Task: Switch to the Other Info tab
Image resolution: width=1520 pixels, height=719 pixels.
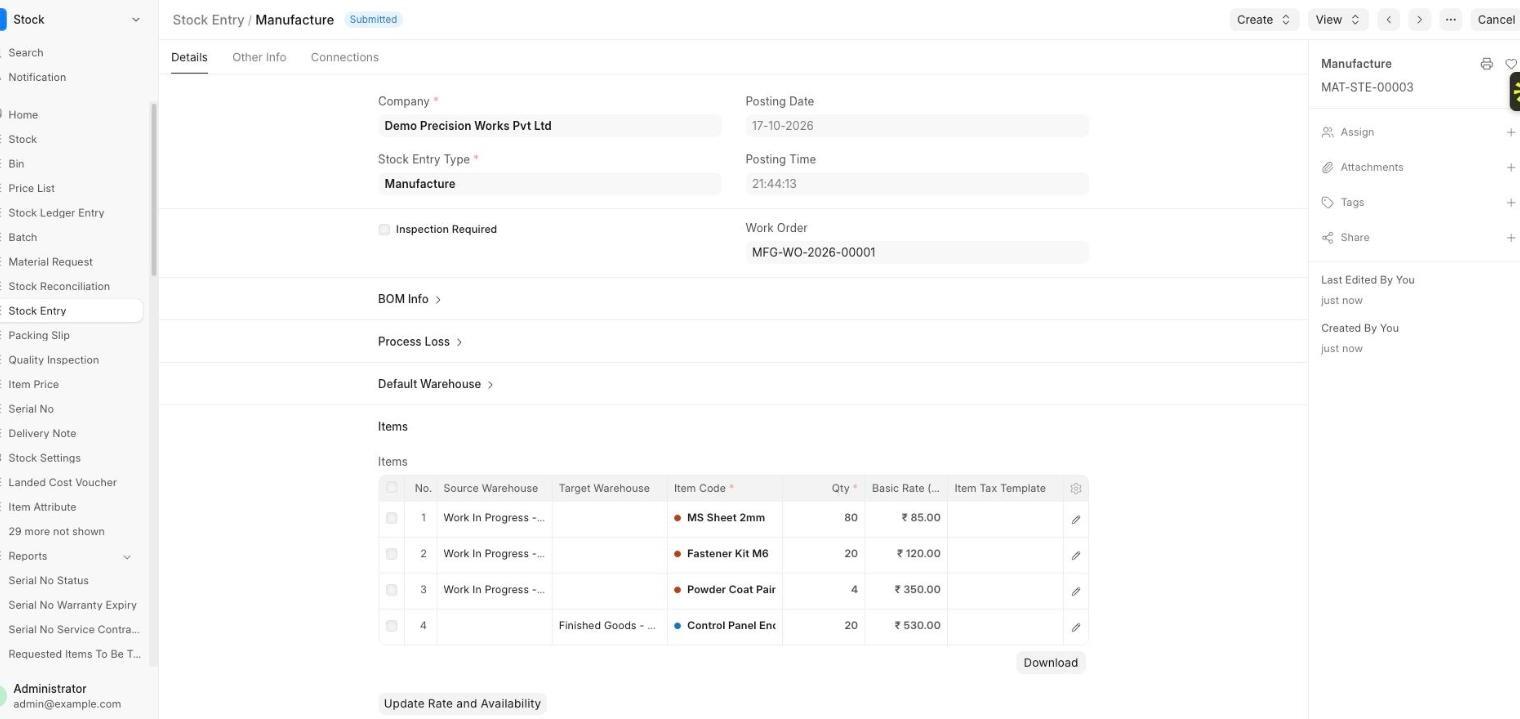Action: (x=259, y=57)
